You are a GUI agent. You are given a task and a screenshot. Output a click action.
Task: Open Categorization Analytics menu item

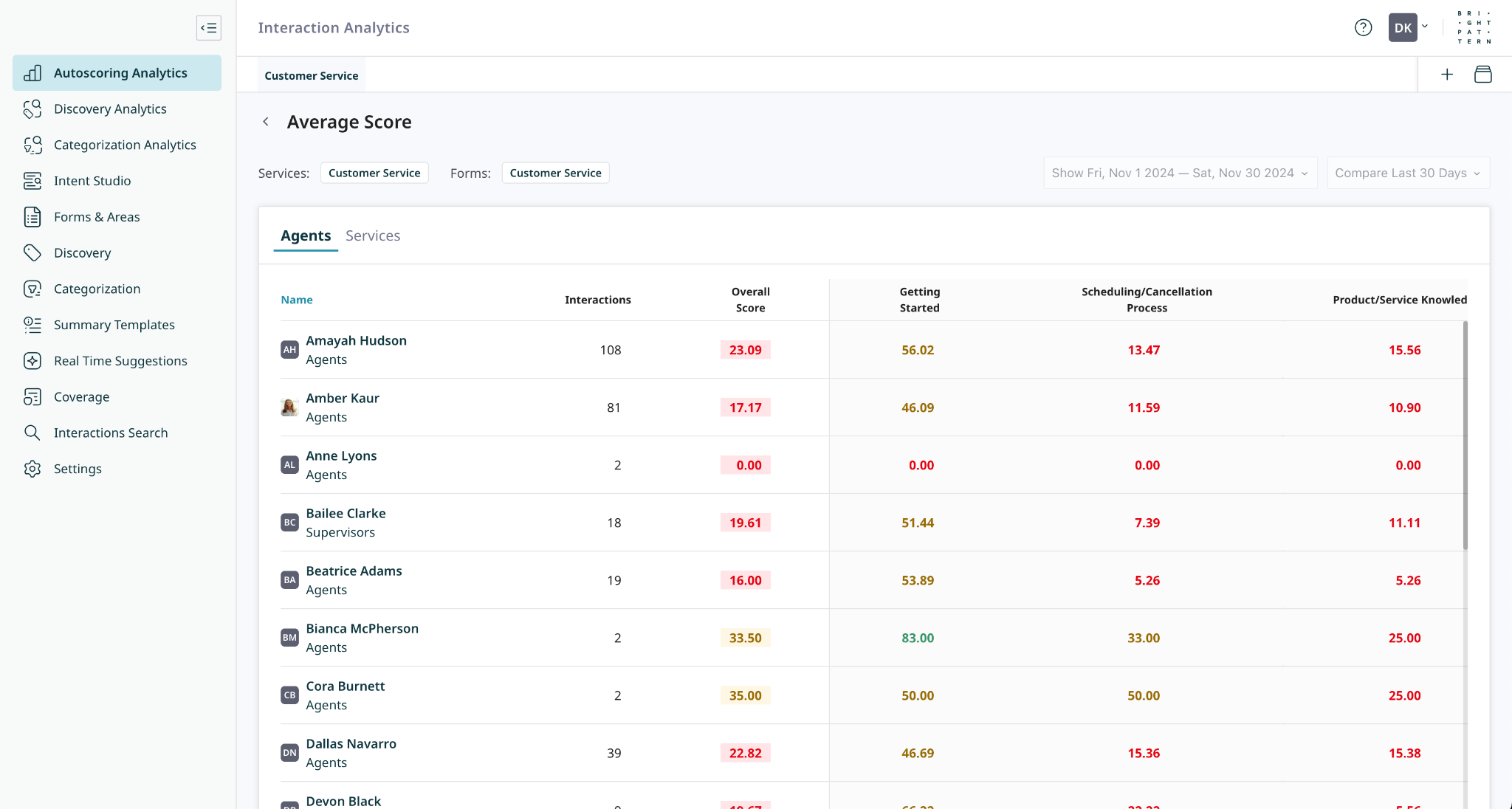pyautogui.click(x=117, y=145)
